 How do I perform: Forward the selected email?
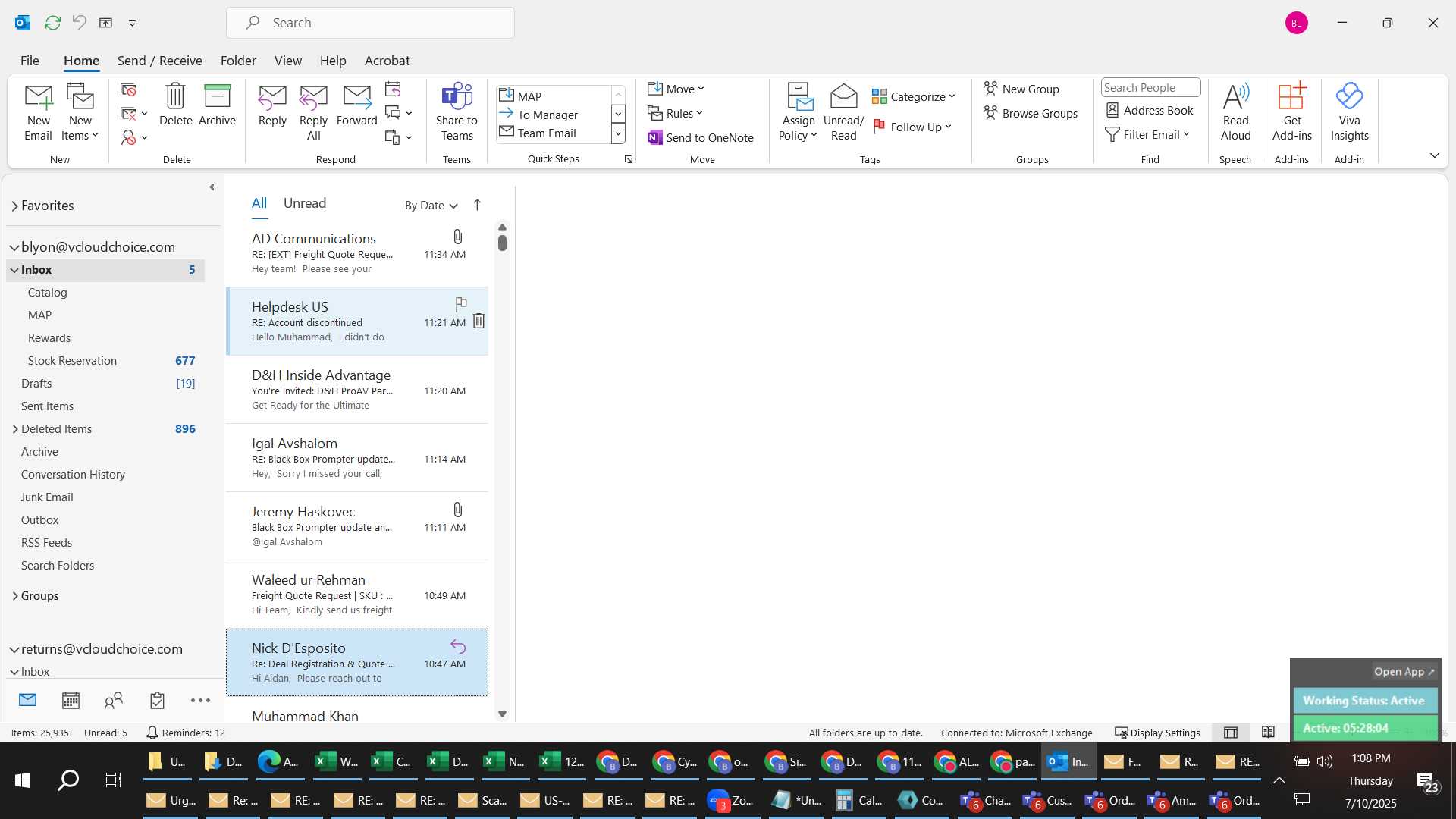tap(356, 105)
